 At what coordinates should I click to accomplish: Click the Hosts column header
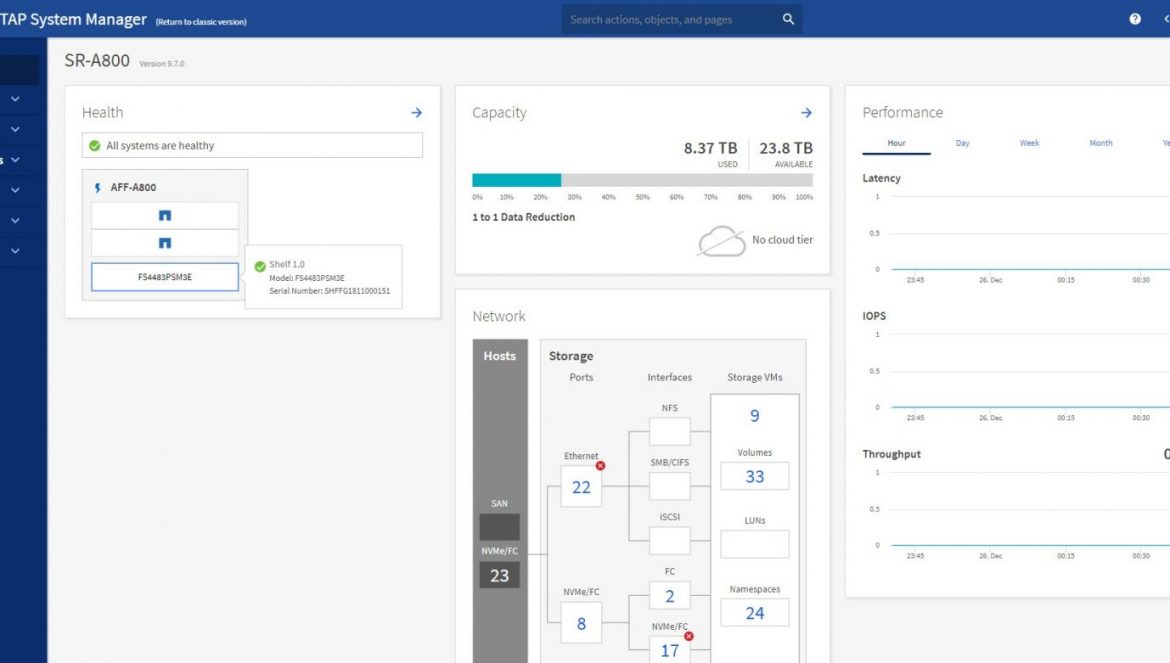(499, 356)
